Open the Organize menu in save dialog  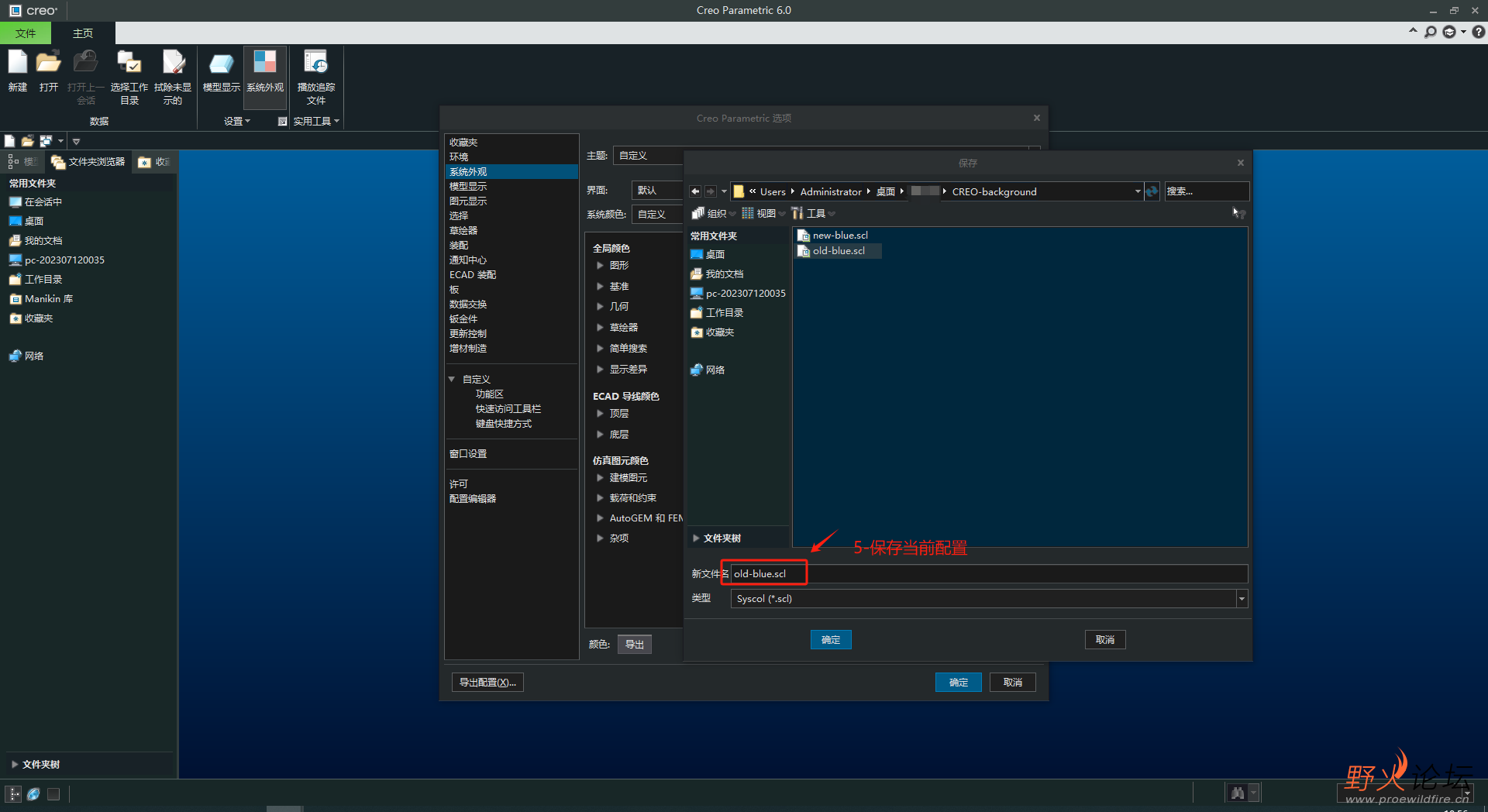click(x=713, y=214)
